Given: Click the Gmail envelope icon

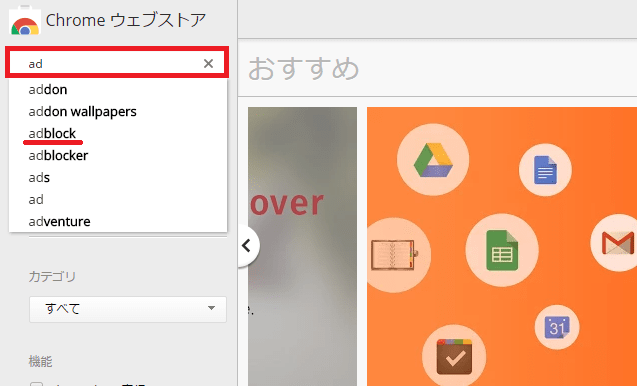Looking at the screenshot, I should 618,242.
